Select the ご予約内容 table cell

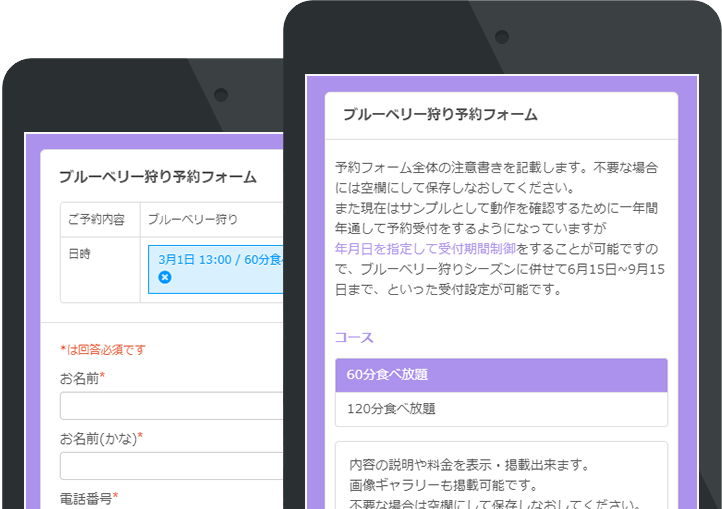(x=96, y=219)
